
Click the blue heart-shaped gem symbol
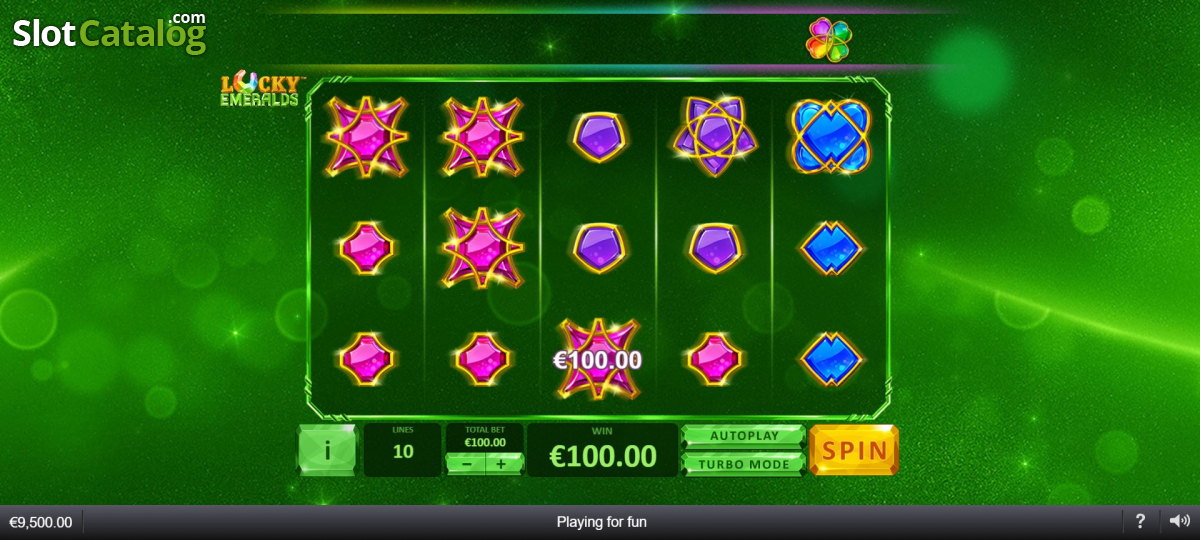coord(831,136)
